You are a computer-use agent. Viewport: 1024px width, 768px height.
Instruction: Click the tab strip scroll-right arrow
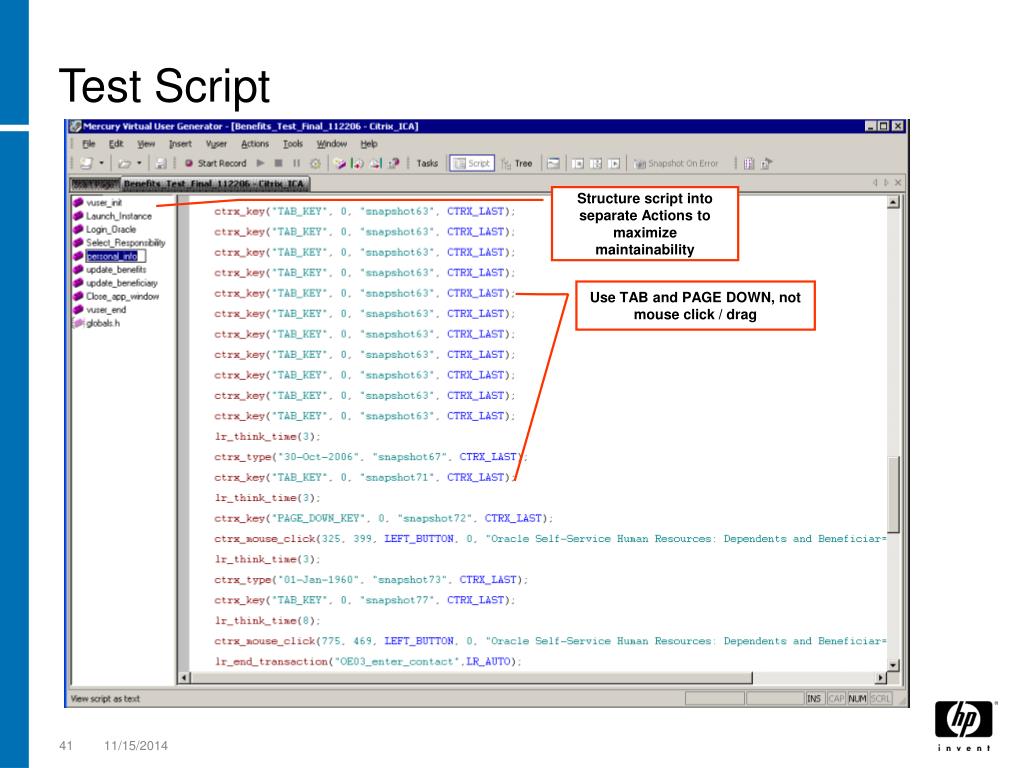[886, 183]
